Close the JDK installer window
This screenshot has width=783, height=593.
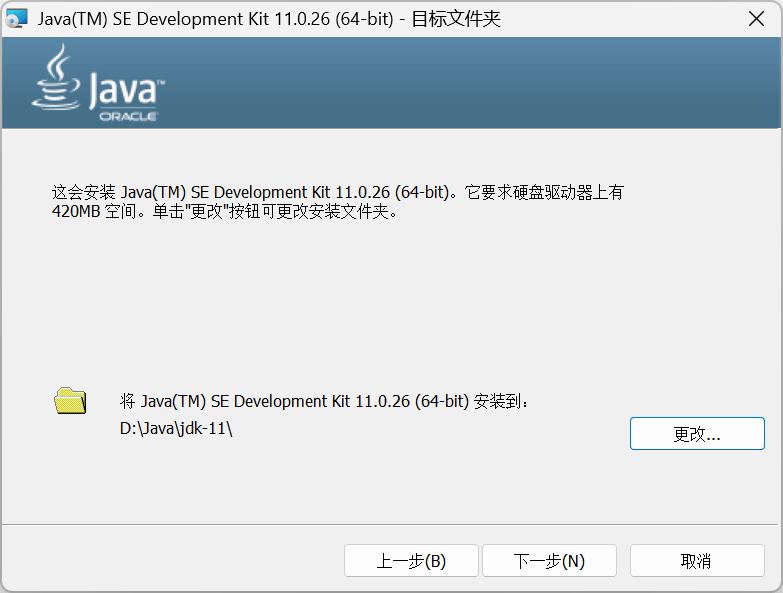(757, 18)
